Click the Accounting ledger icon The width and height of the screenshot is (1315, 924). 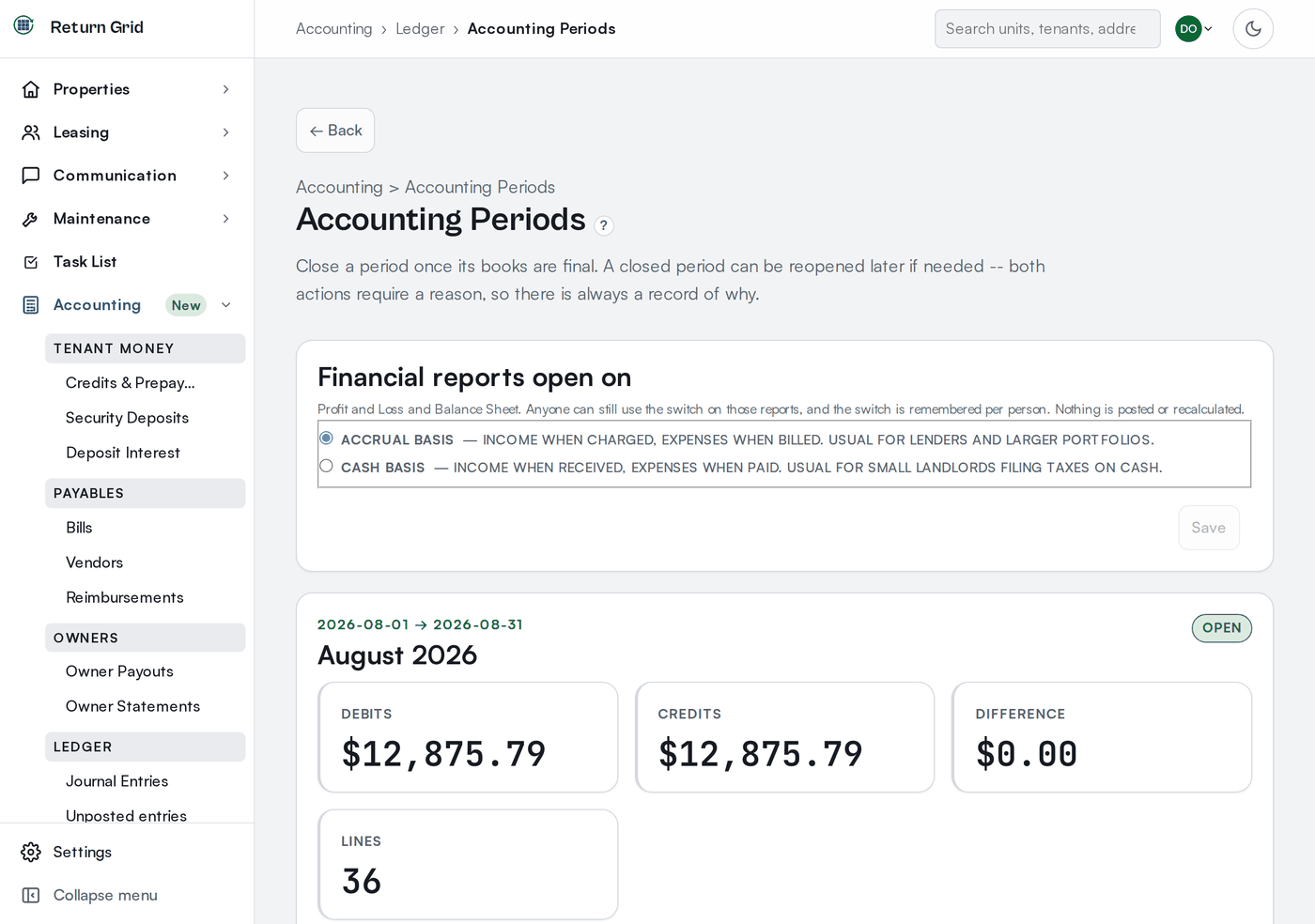tap(31, 305)
